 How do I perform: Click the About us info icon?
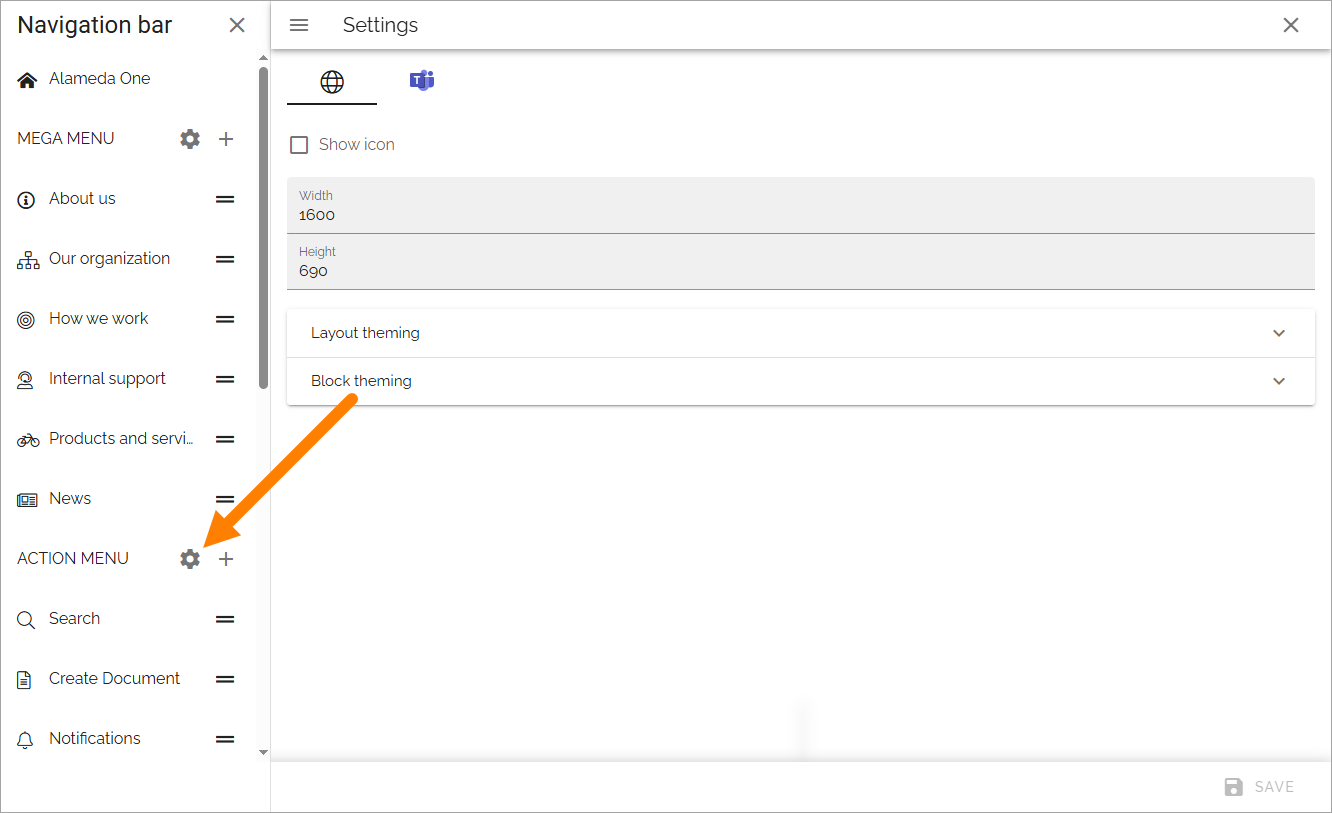coord(27,200)
